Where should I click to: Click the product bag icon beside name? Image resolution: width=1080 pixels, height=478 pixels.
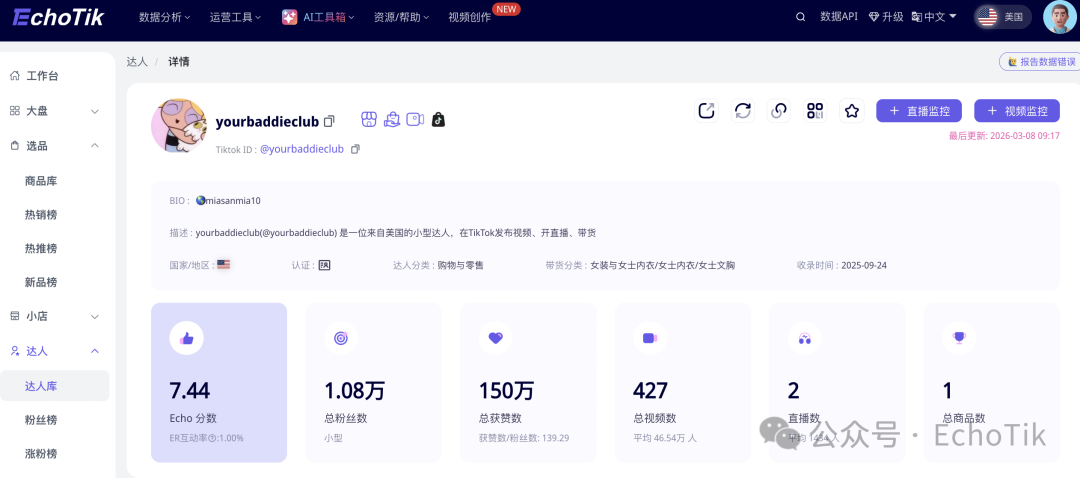point(392,119)
